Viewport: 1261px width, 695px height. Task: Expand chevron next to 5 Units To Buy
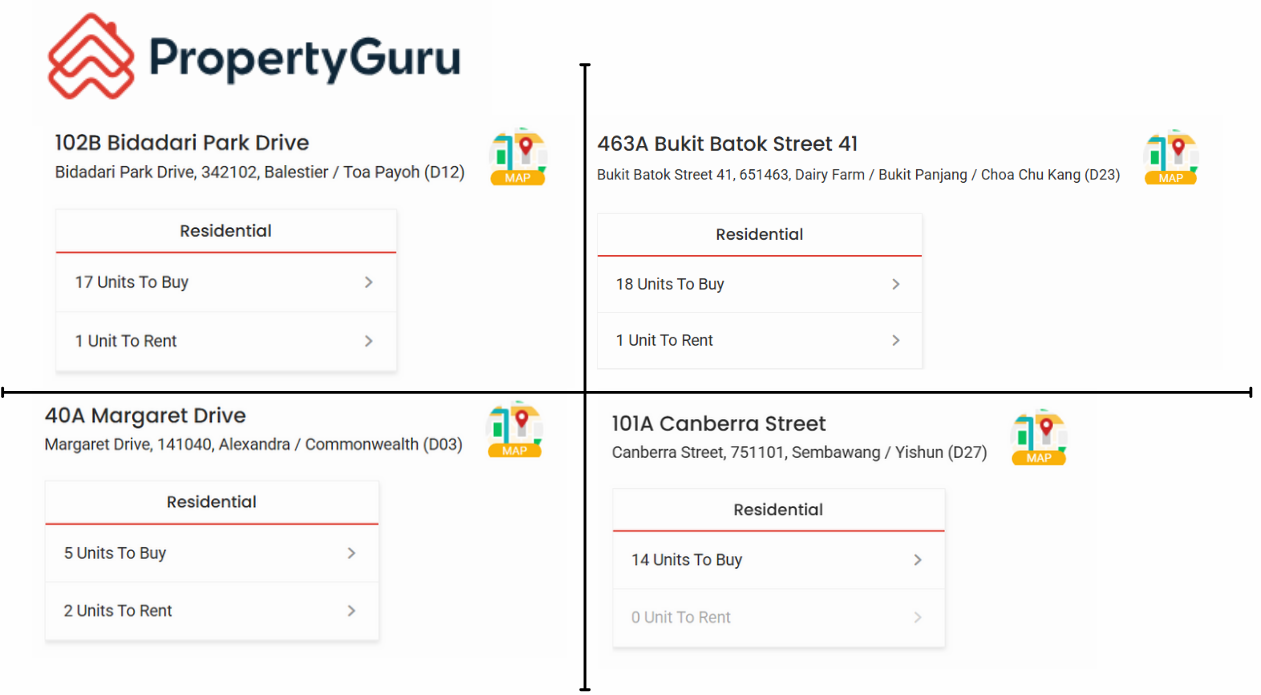coord(351,553)
